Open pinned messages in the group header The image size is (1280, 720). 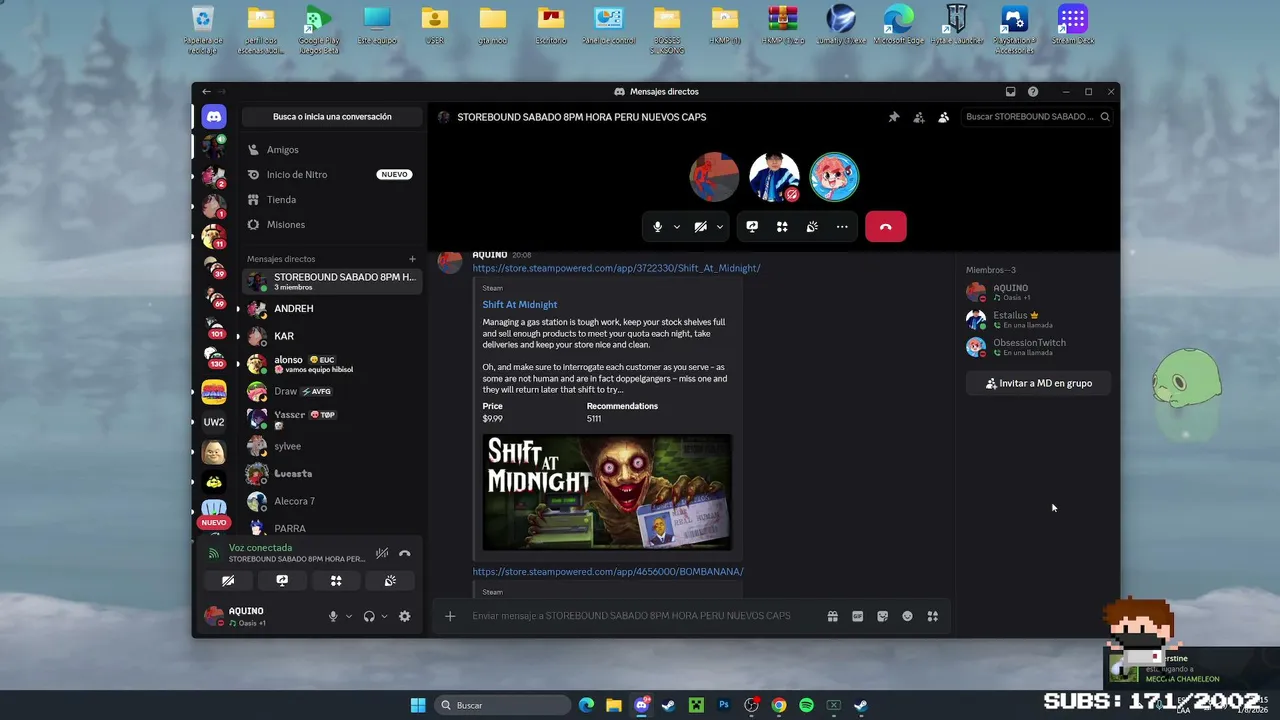coord(894,117)
